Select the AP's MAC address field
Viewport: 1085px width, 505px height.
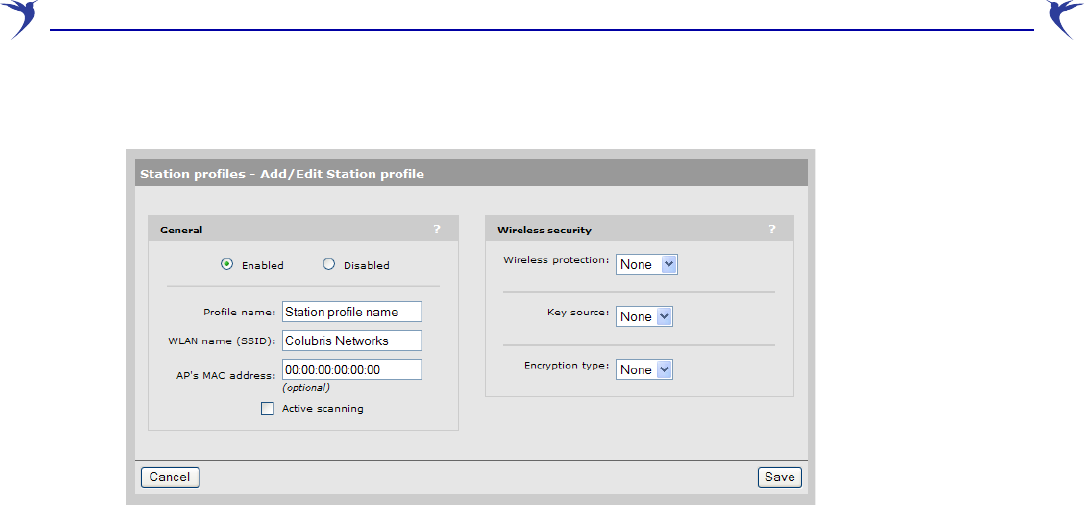[x=352, y=369]
